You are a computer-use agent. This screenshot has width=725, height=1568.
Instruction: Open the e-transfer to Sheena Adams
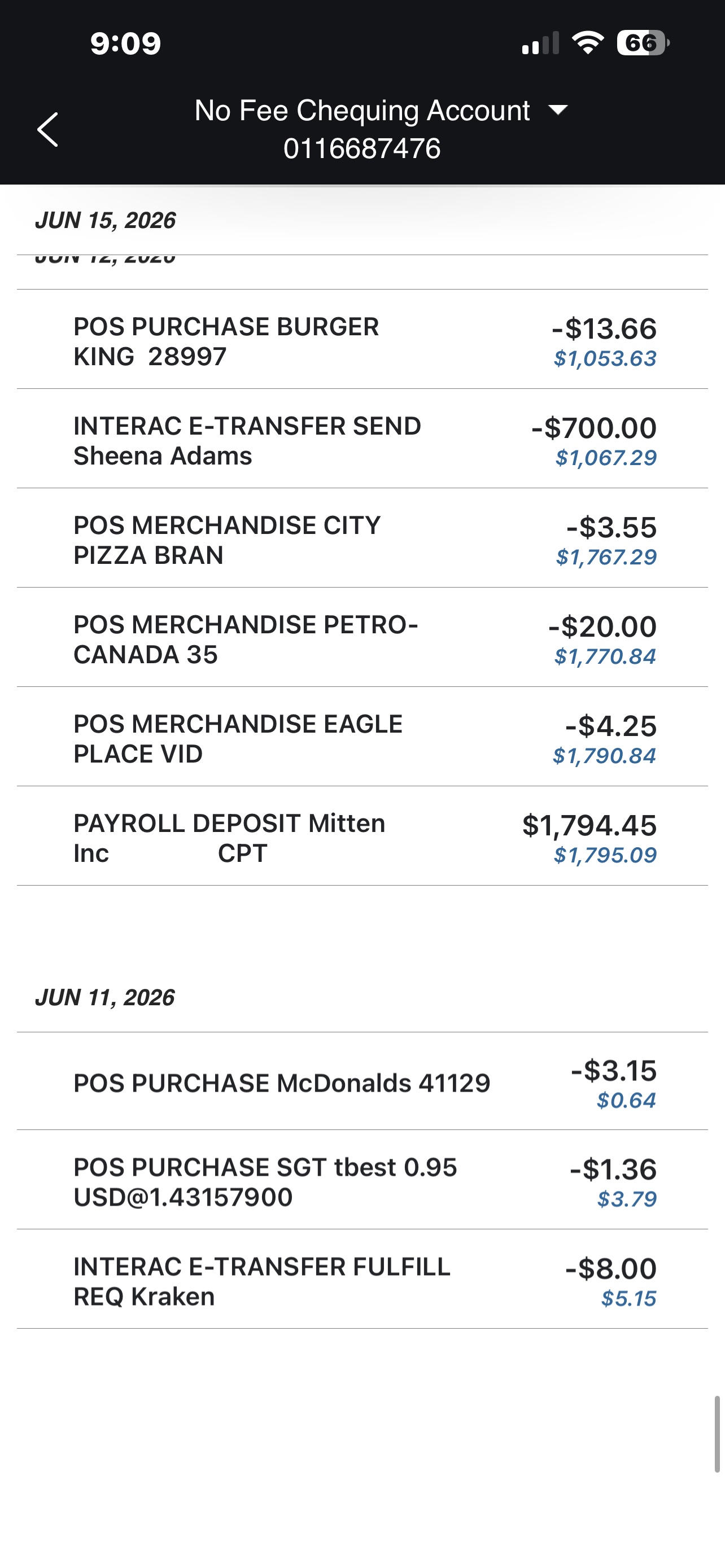362,438
